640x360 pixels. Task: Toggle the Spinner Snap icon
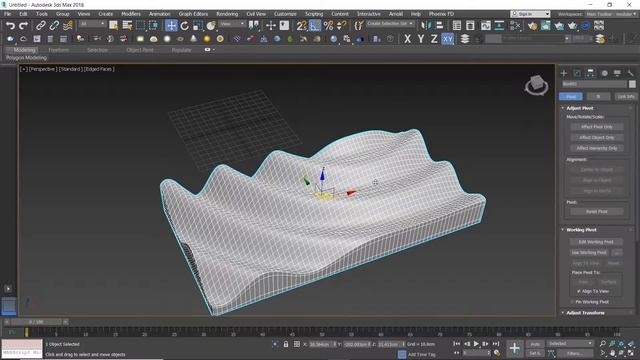[342, 26]
